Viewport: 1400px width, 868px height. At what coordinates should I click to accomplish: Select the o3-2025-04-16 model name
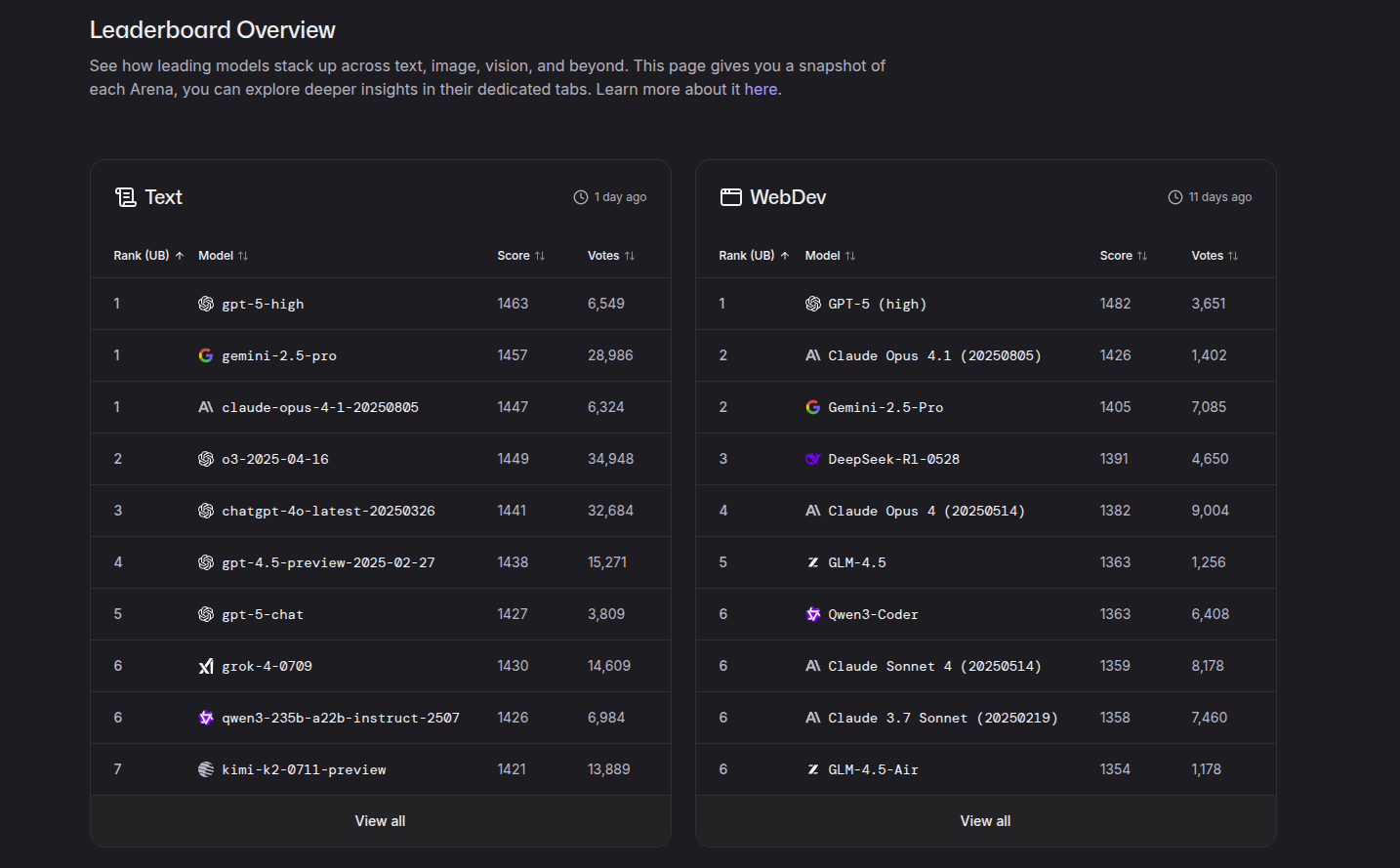(275, 459)
